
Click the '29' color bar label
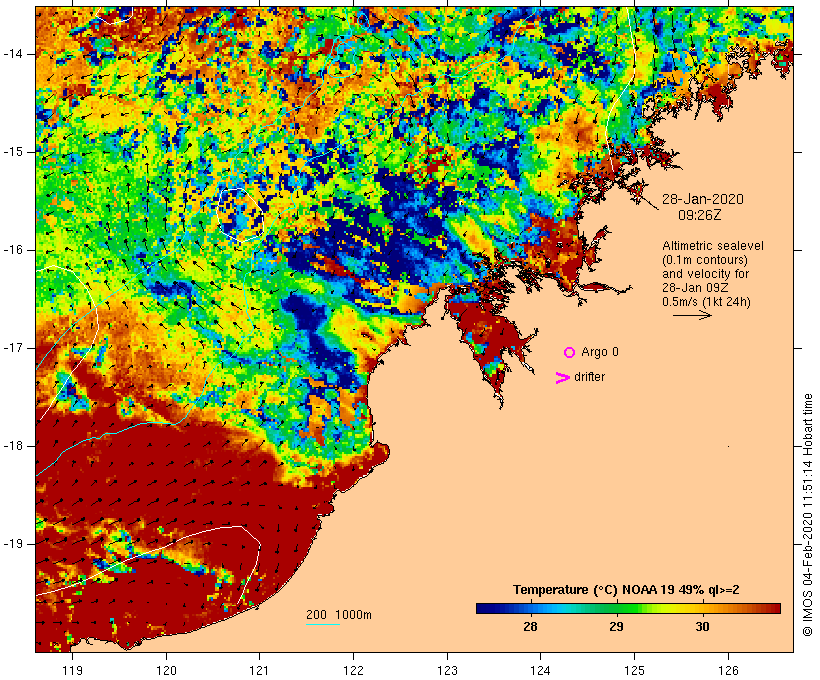point(616,626)
